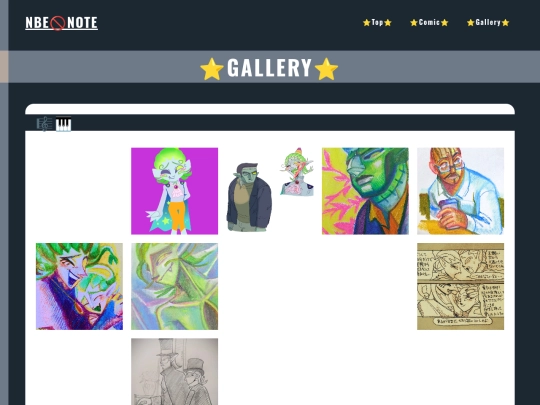Open the purple background elf girl artwork

(x=174, y=191)
